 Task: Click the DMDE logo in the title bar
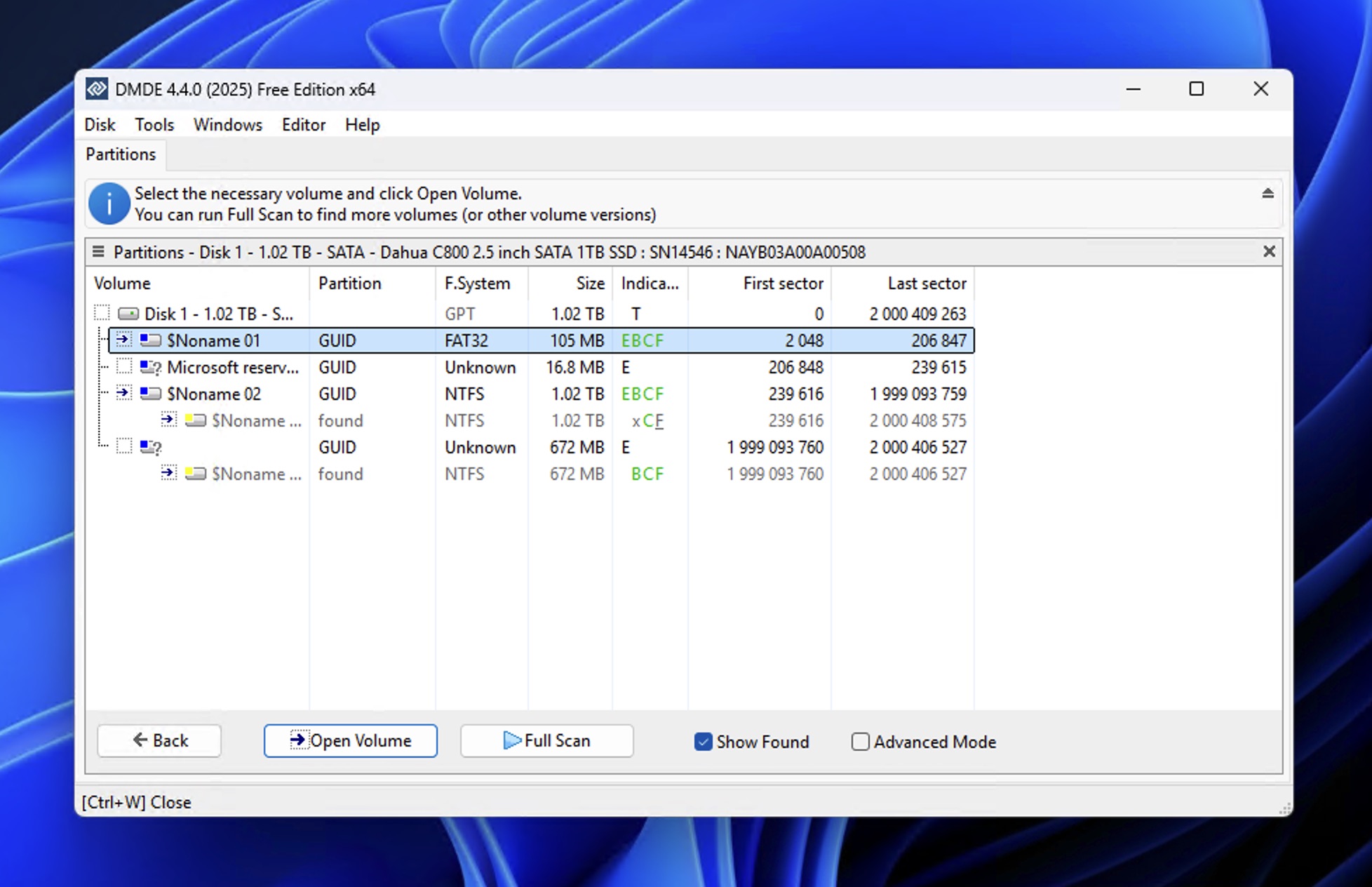[x=97, y=89]
